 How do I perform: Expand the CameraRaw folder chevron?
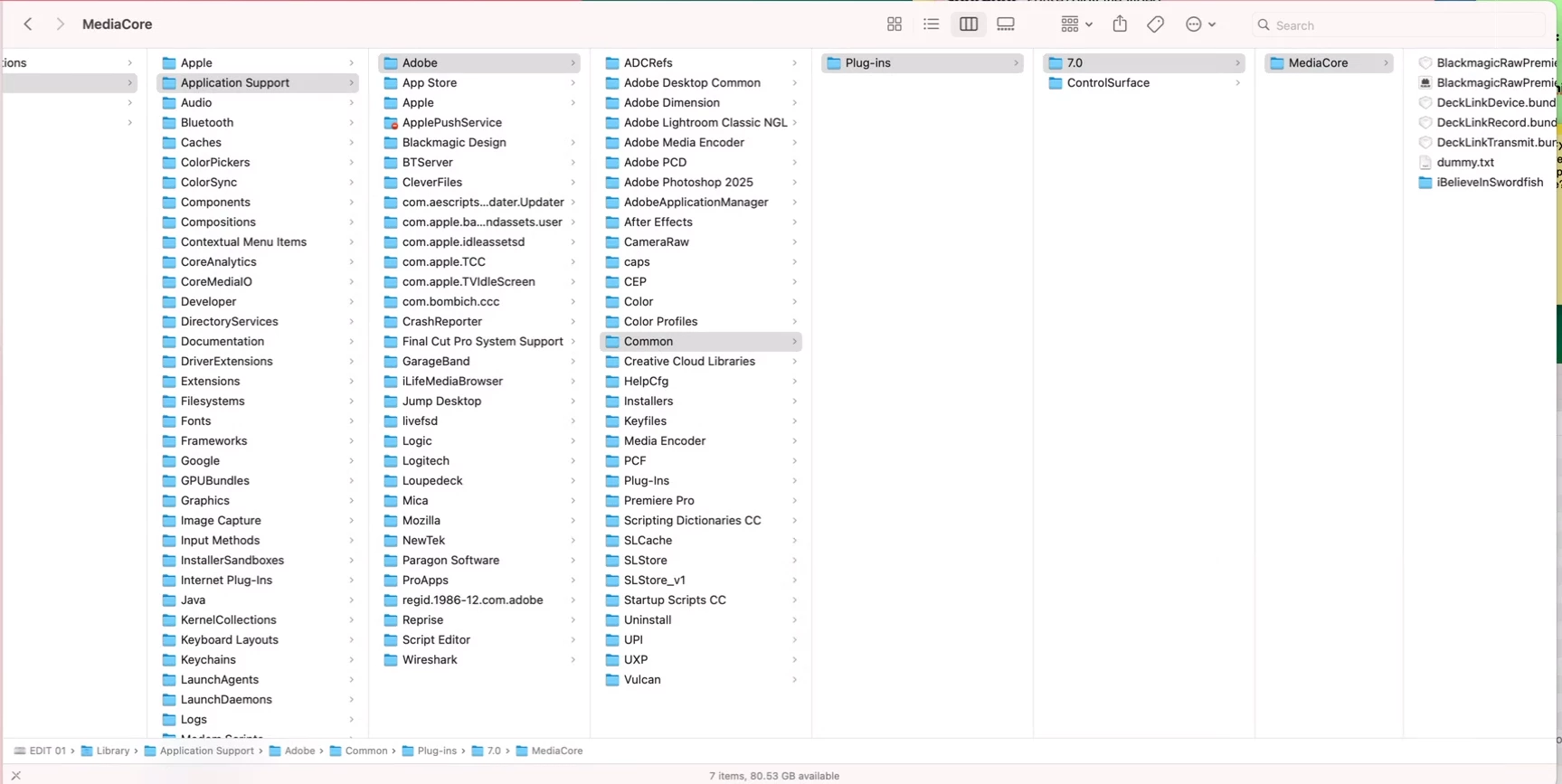point(794,242)
